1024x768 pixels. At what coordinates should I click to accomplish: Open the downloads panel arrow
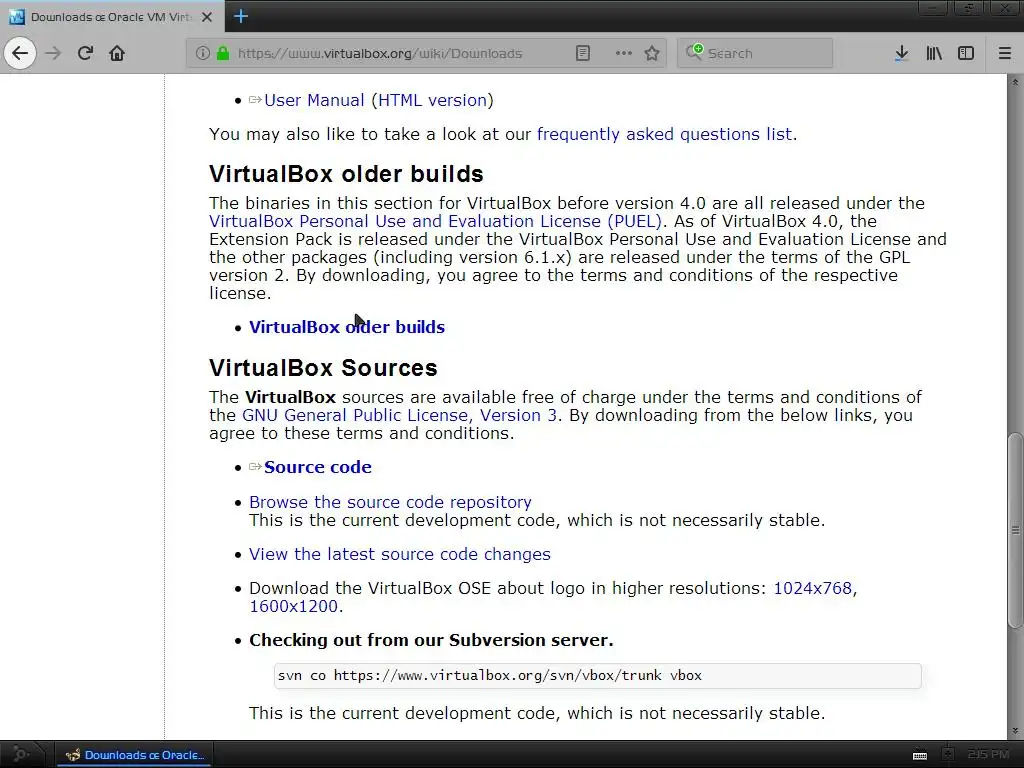click(901, 53)
